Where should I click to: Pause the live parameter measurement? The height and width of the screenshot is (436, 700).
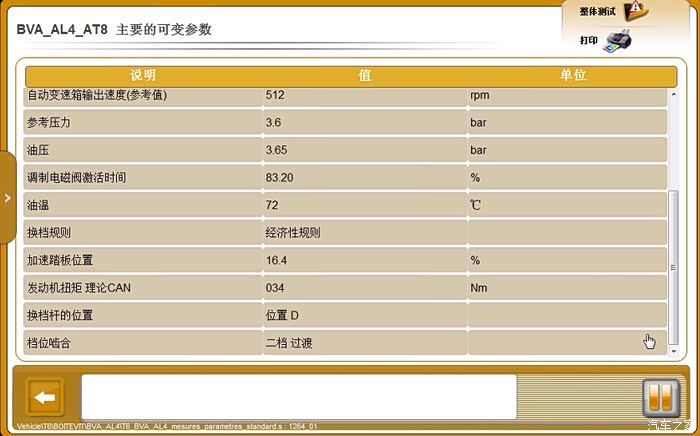(x=660, y=397)
